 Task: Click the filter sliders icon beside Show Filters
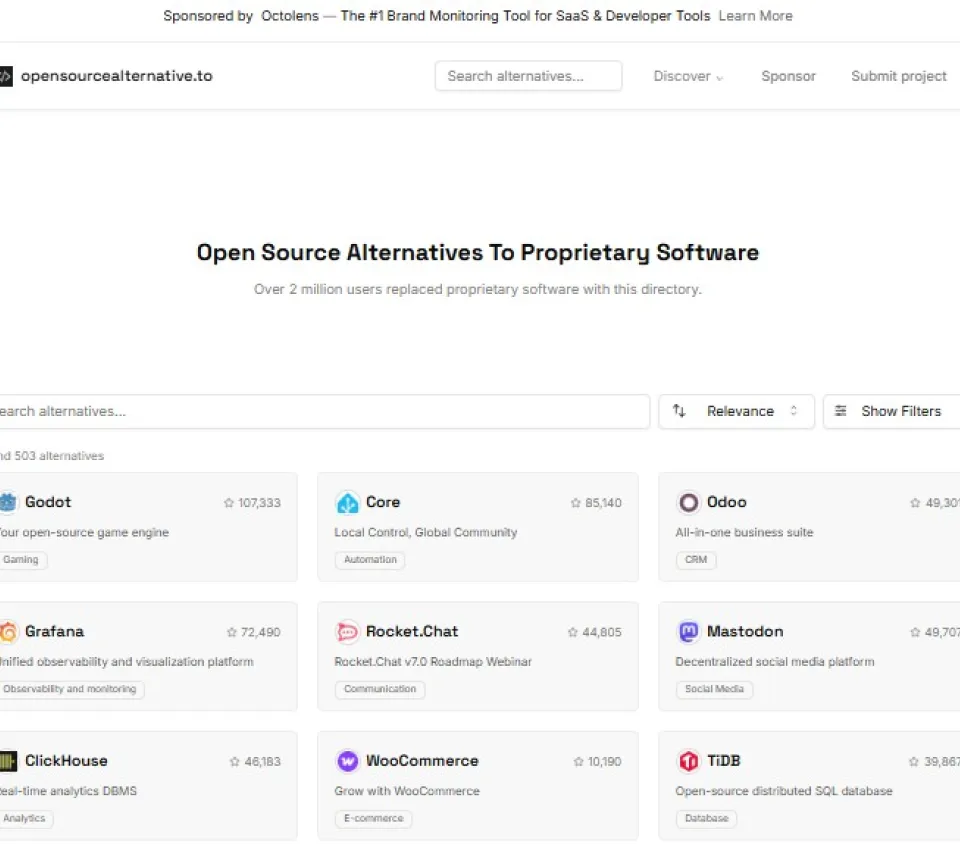pos(841,411)
